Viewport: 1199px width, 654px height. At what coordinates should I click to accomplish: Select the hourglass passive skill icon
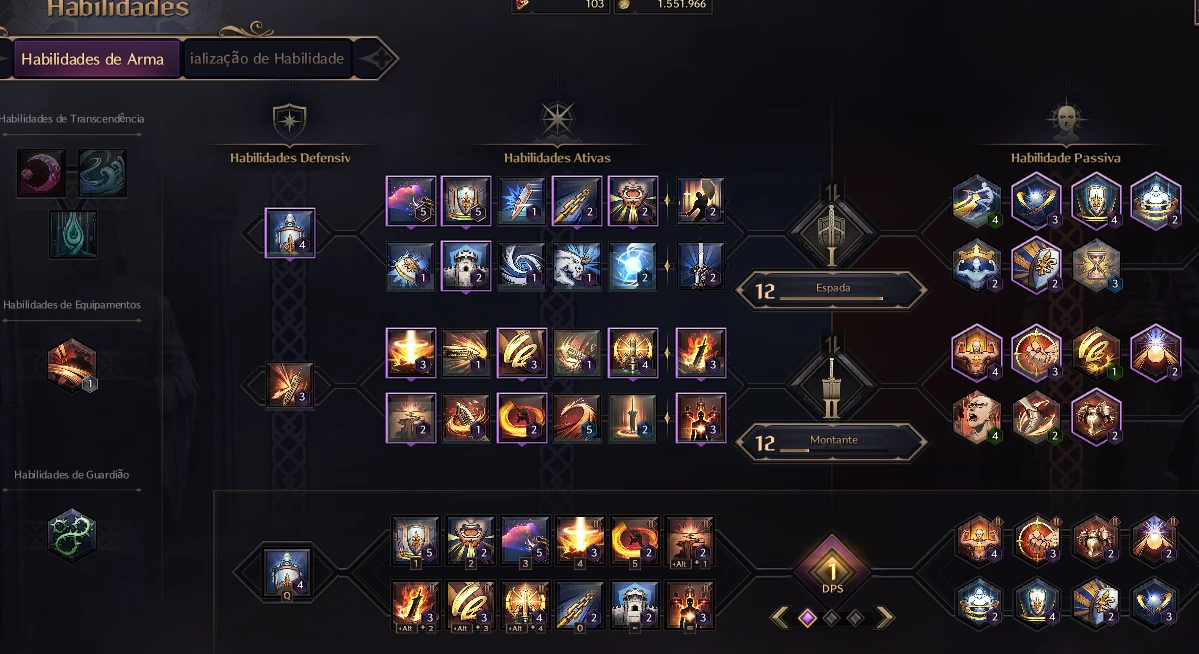[1096, 265]
